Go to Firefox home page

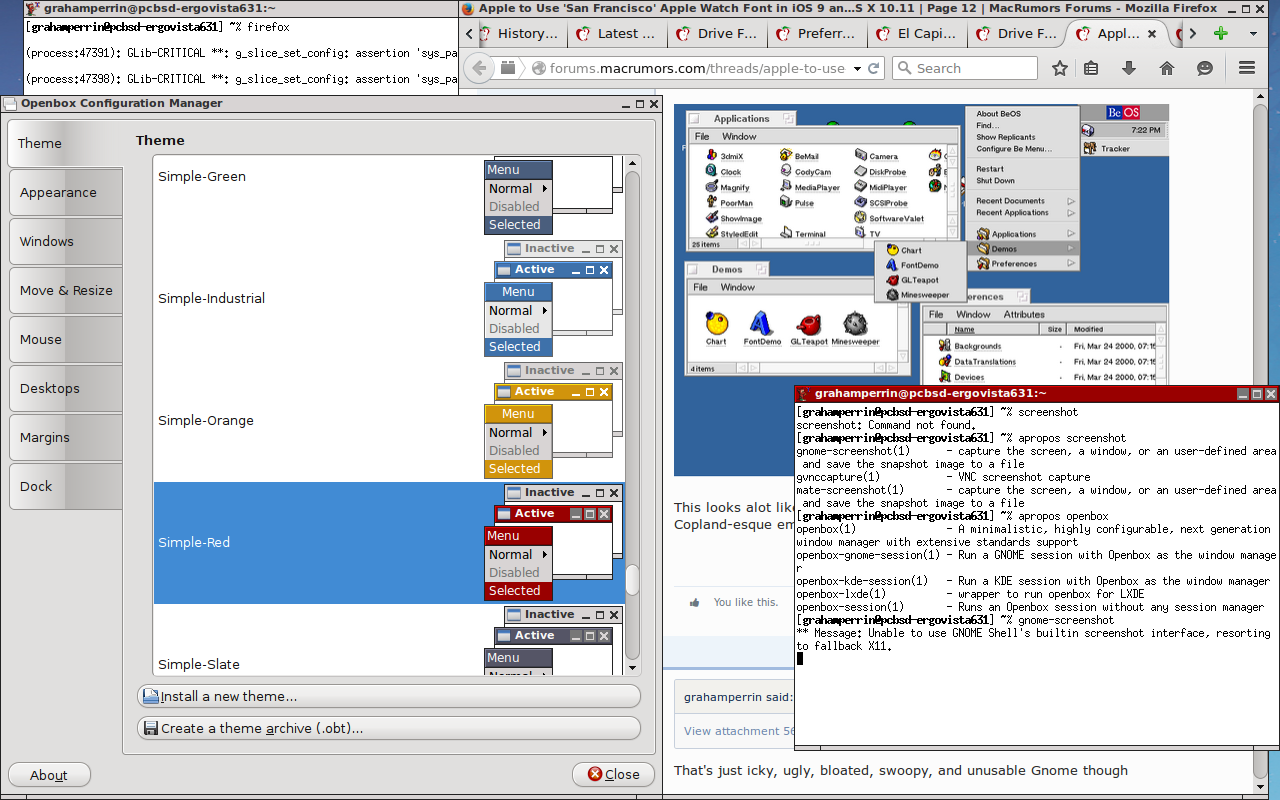(1167, 68)
